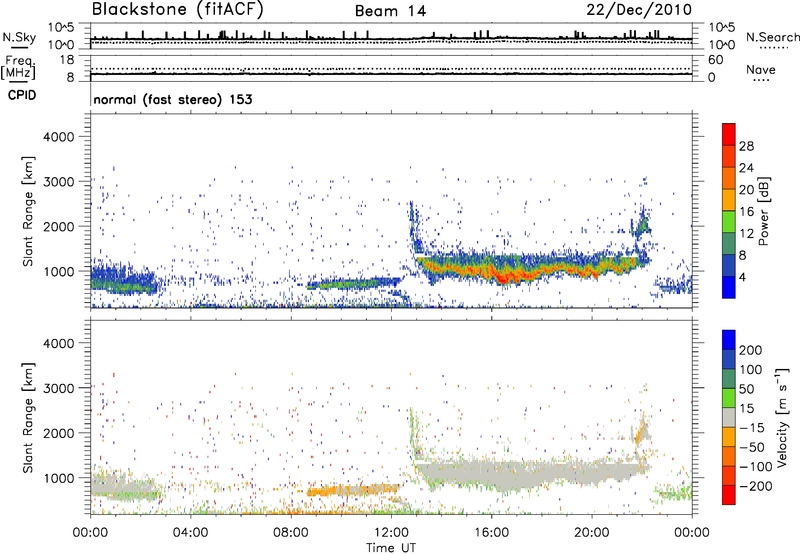Click the Power [dB] color bar
Image resolution: width=800 pixels, height=554 pixels.
(729, 211)
